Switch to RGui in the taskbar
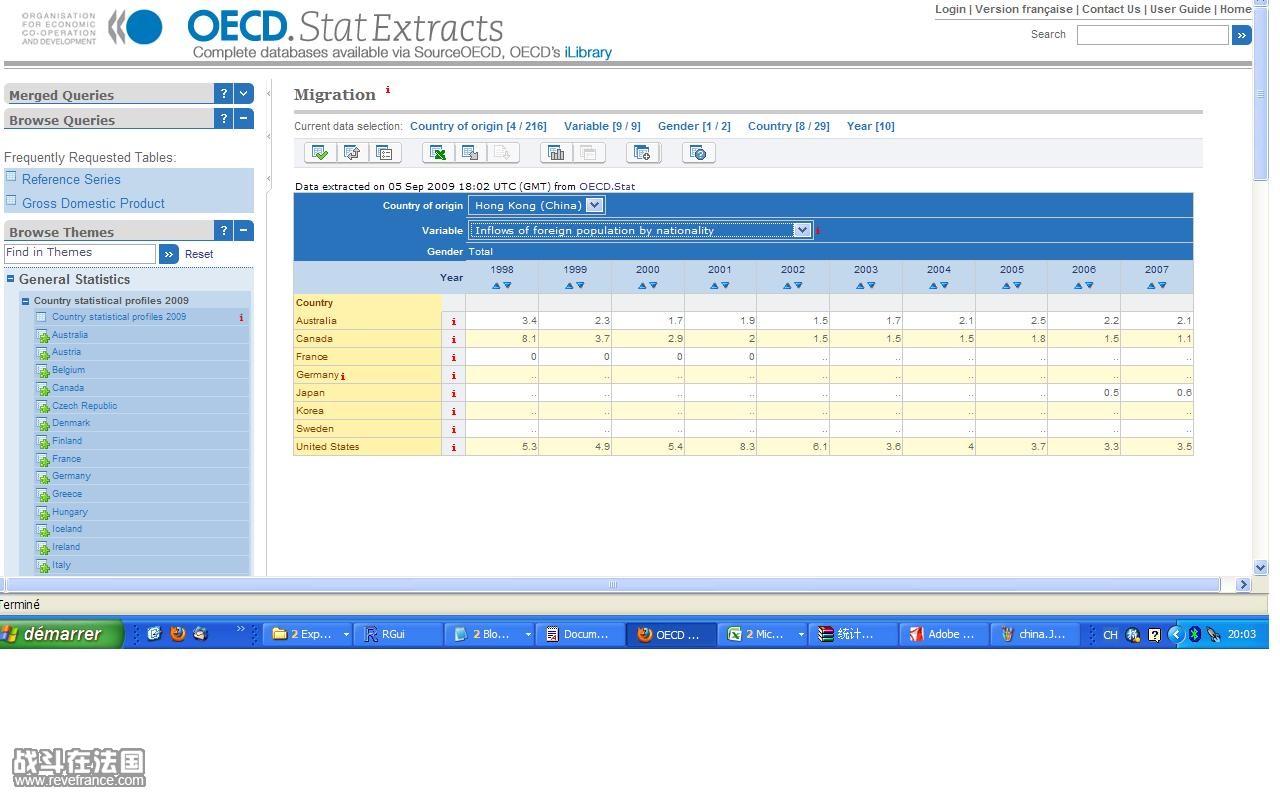 click(x=398, y=634)
